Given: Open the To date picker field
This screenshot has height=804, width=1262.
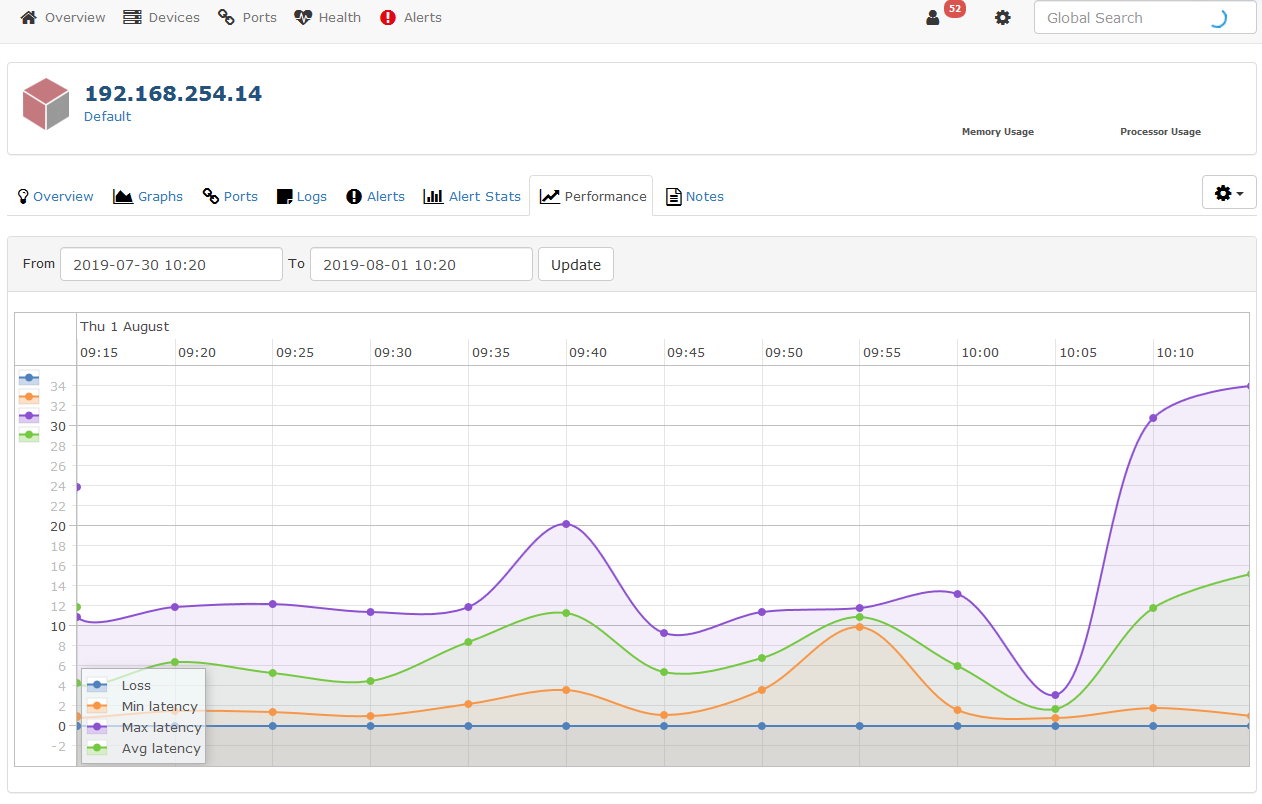Looking at the screenshot, I should coord(421,265).
